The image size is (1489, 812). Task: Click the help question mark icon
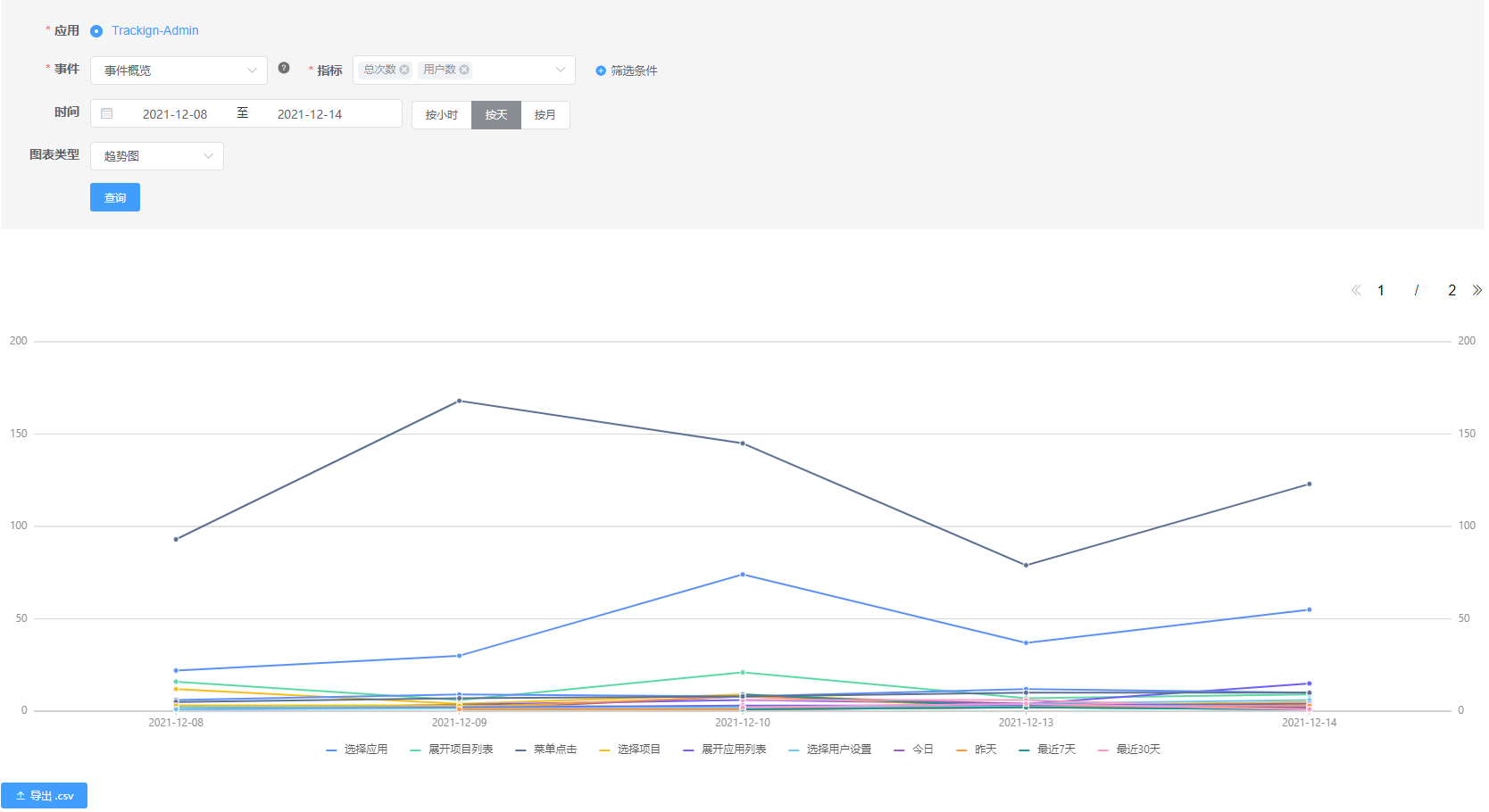coord(284,68)
